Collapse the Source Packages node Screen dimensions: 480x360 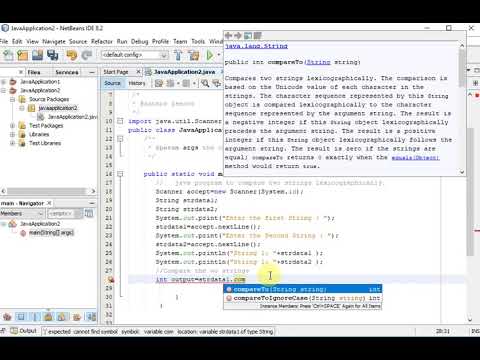tap(12, 99)
